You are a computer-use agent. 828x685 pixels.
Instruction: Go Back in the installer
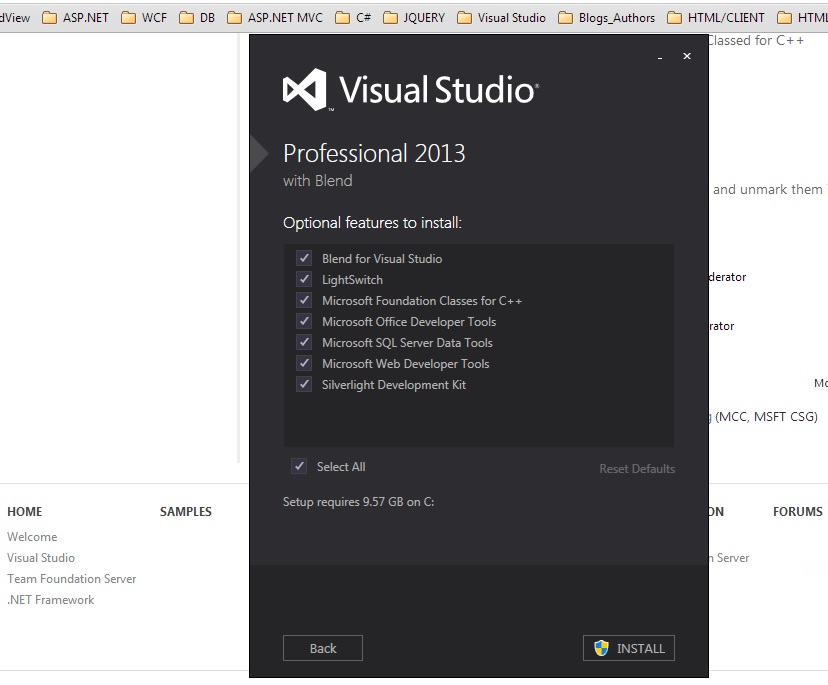tap(323, 648)
